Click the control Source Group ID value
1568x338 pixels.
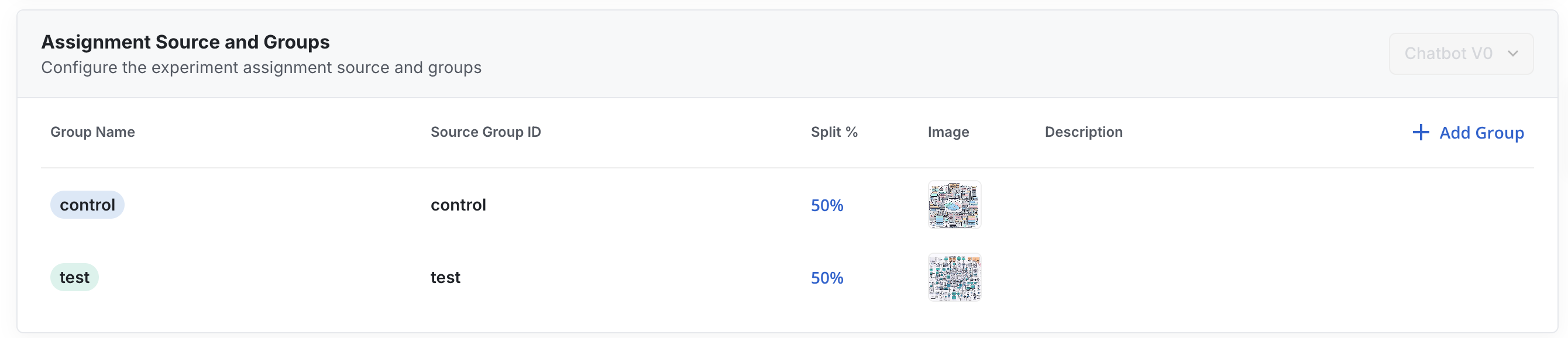(458, 205)
